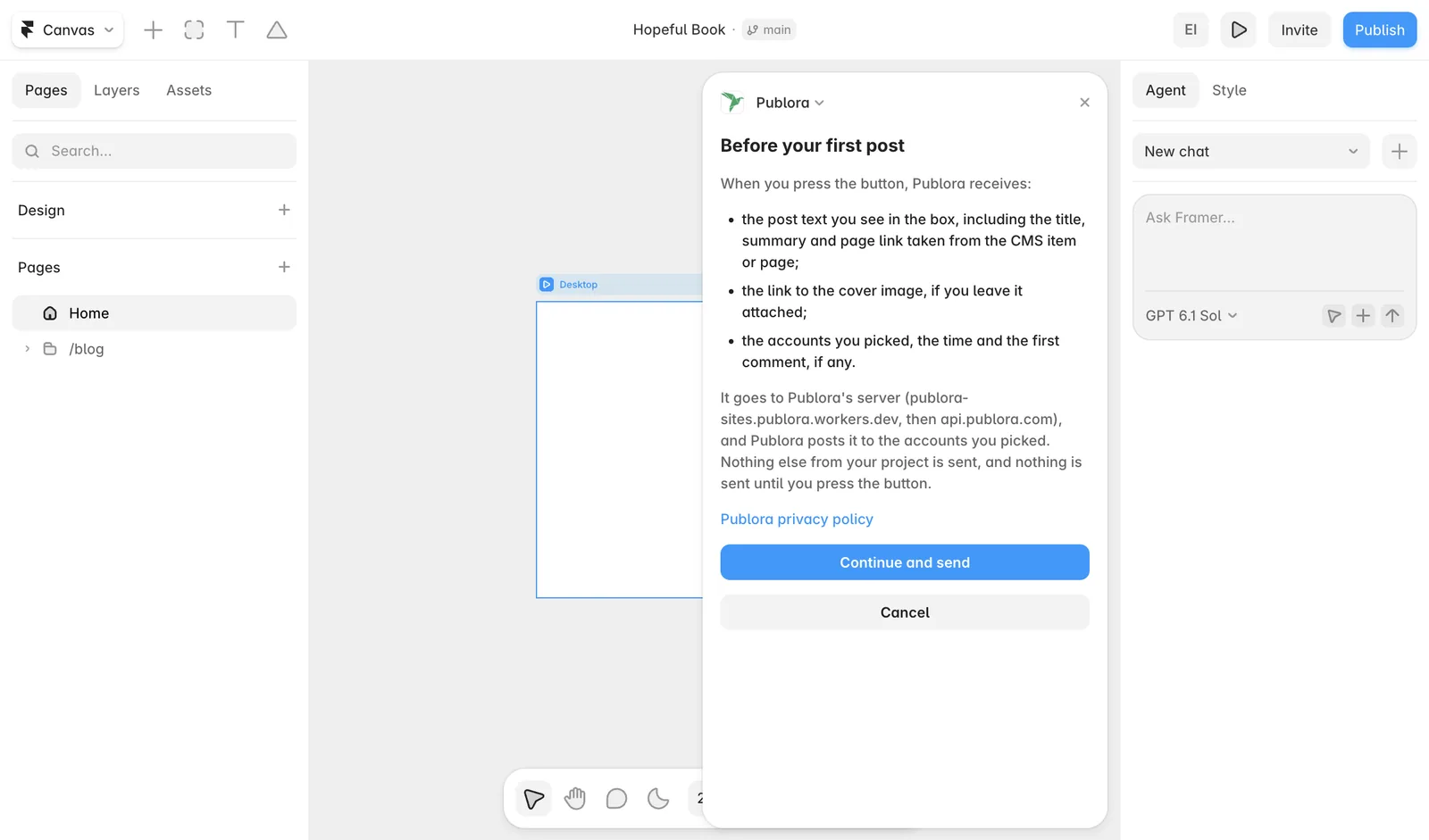The image size is (1429, 840).
Task: Open the Publora plugin dropdown
Action: (x=790, y=103)
